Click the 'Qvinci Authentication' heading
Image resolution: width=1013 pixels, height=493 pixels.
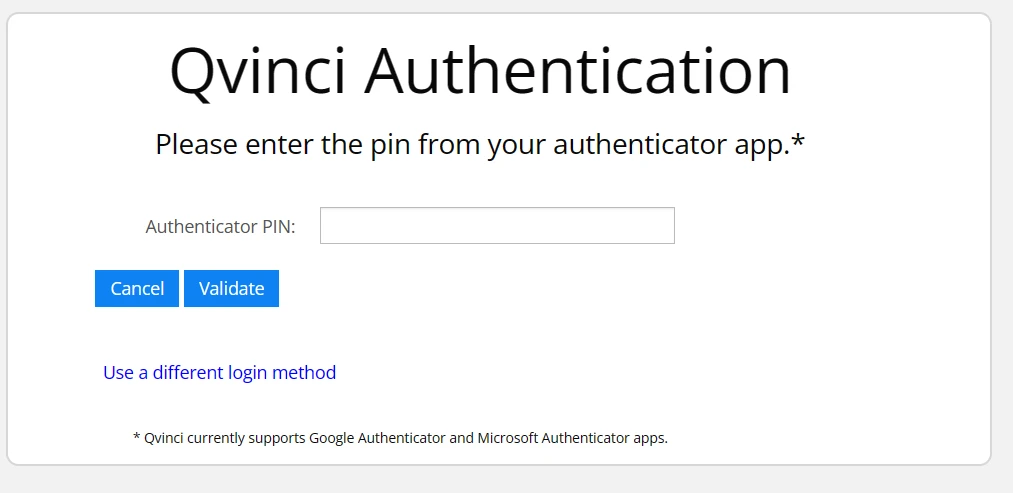[480, 72]
